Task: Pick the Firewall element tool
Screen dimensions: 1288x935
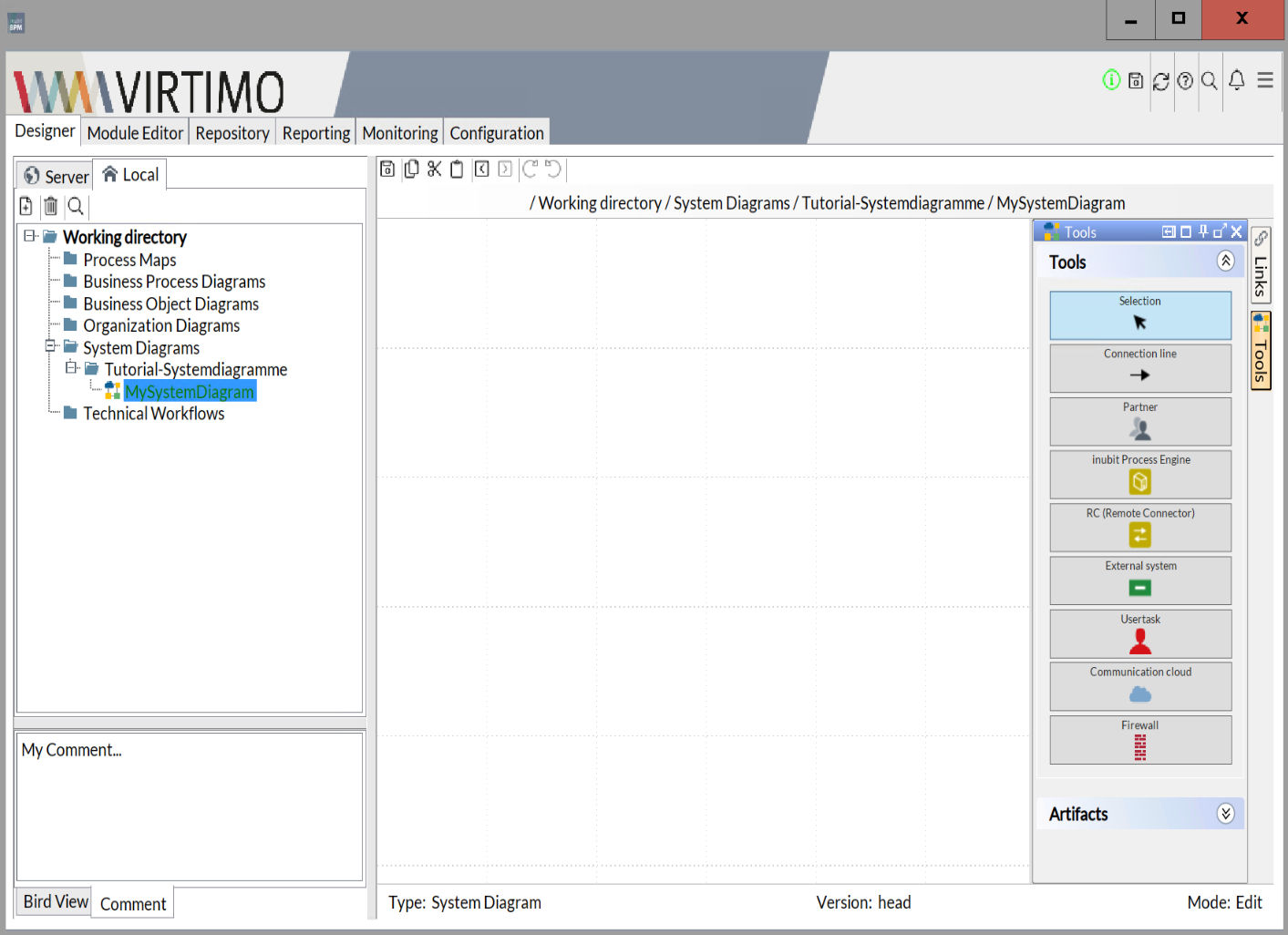Action: [x=1139, y=739]
